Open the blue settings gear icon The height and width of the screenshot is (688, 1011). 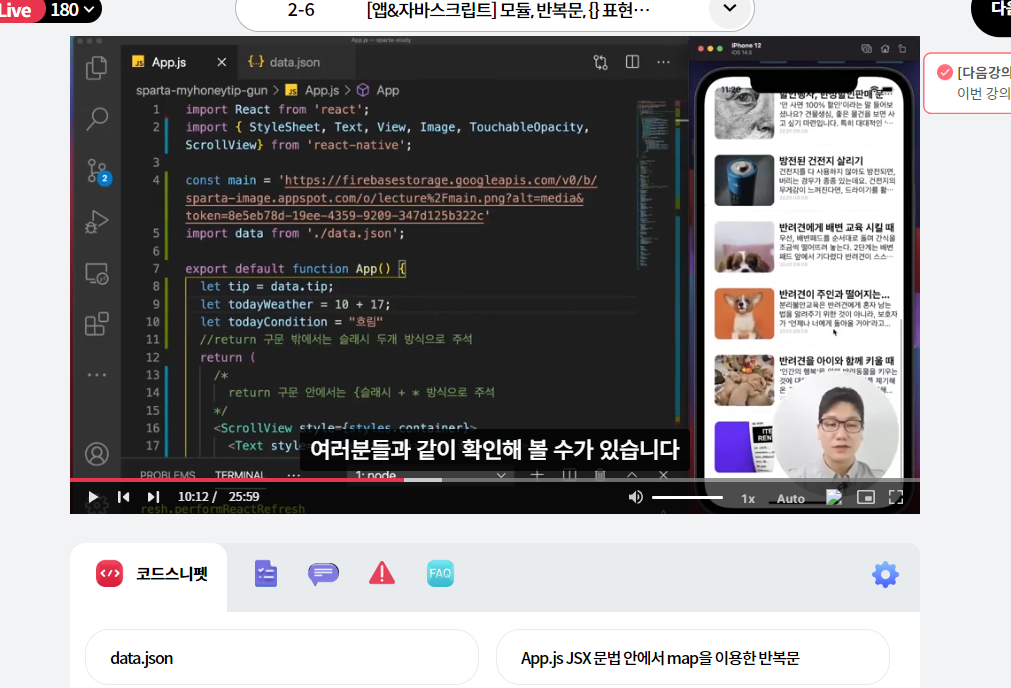point(885,575)
